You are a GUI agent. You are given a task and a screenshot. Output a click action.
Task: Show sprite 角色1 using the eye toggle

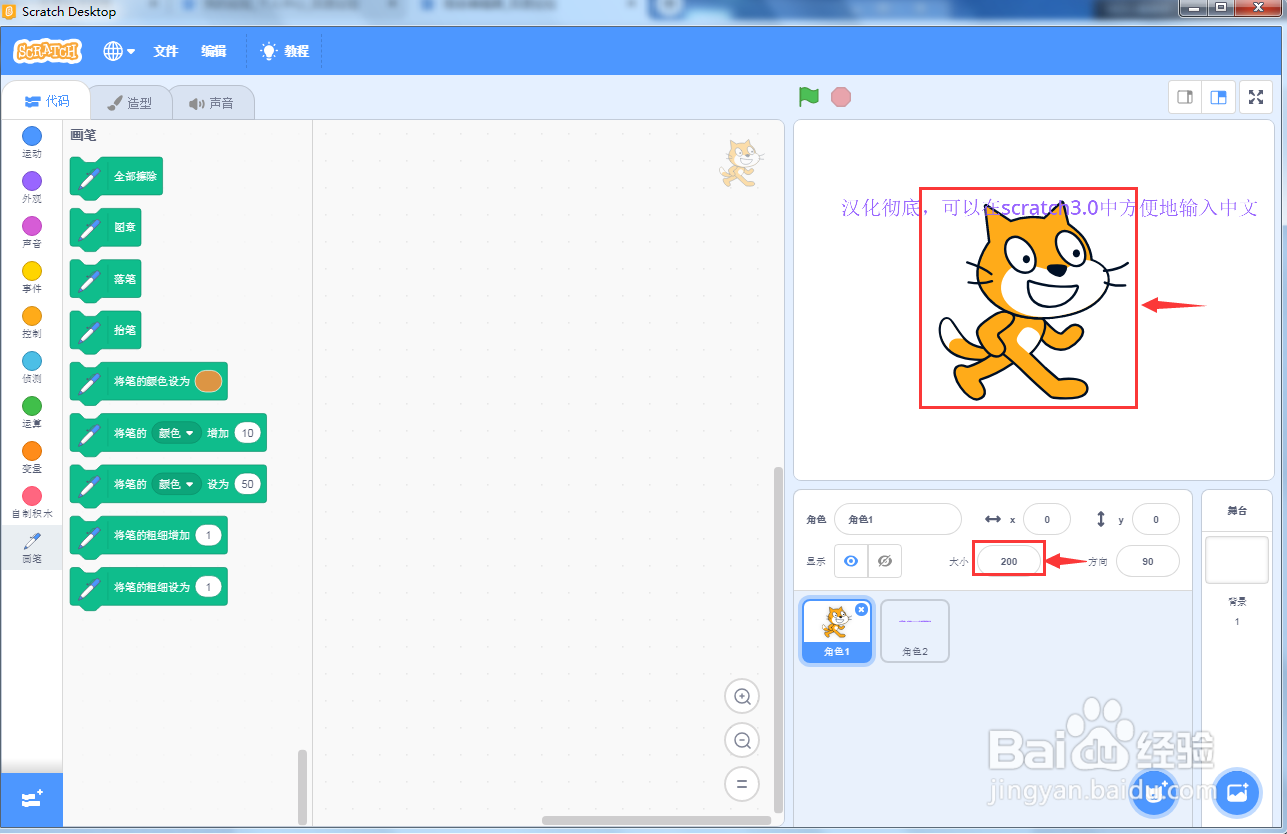click(x=851, y=561)
